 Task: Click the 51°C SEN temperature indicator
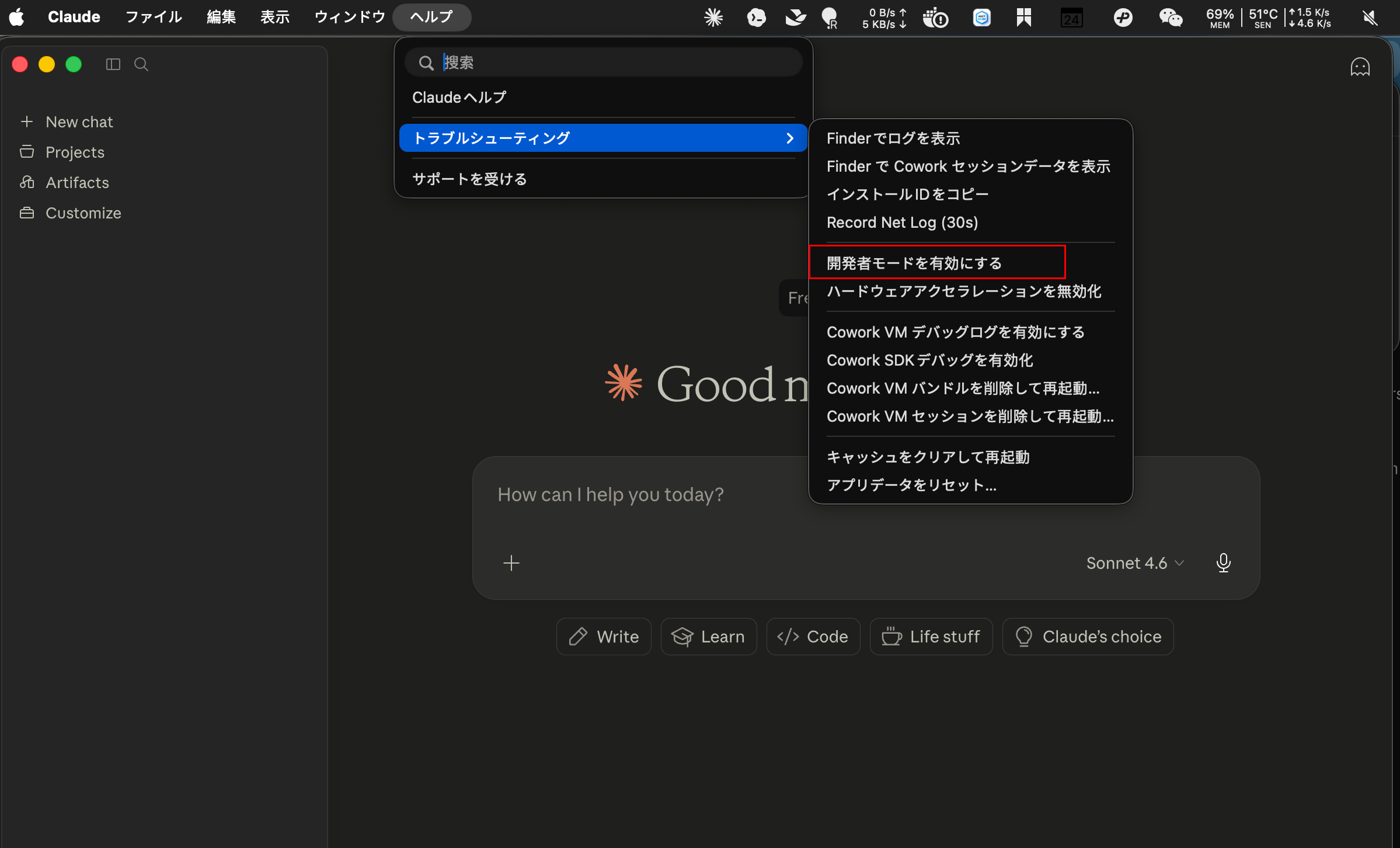[1263, 18]
